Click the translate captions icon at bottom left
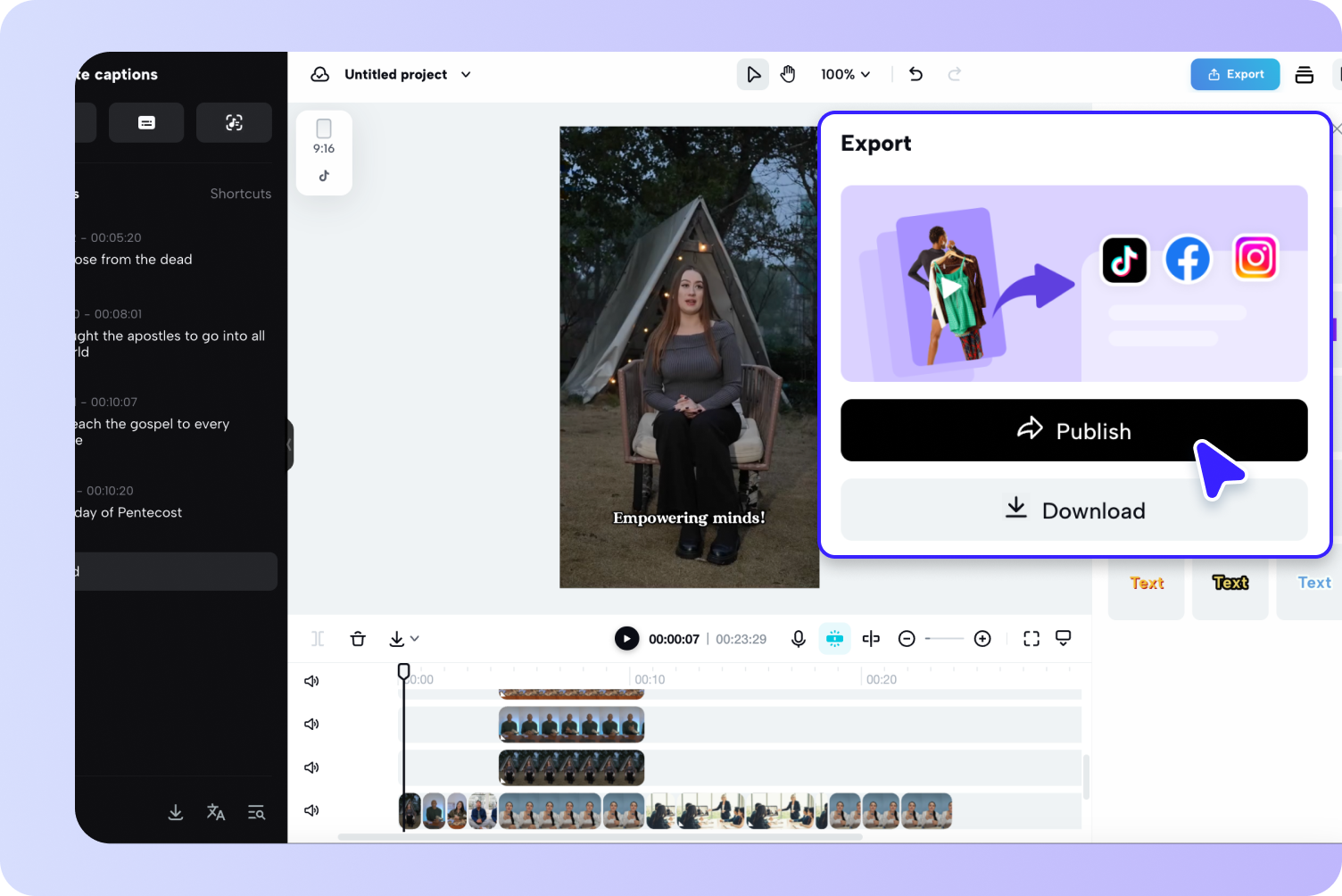This screenshot has width=1342, height=896. (215, 812)
